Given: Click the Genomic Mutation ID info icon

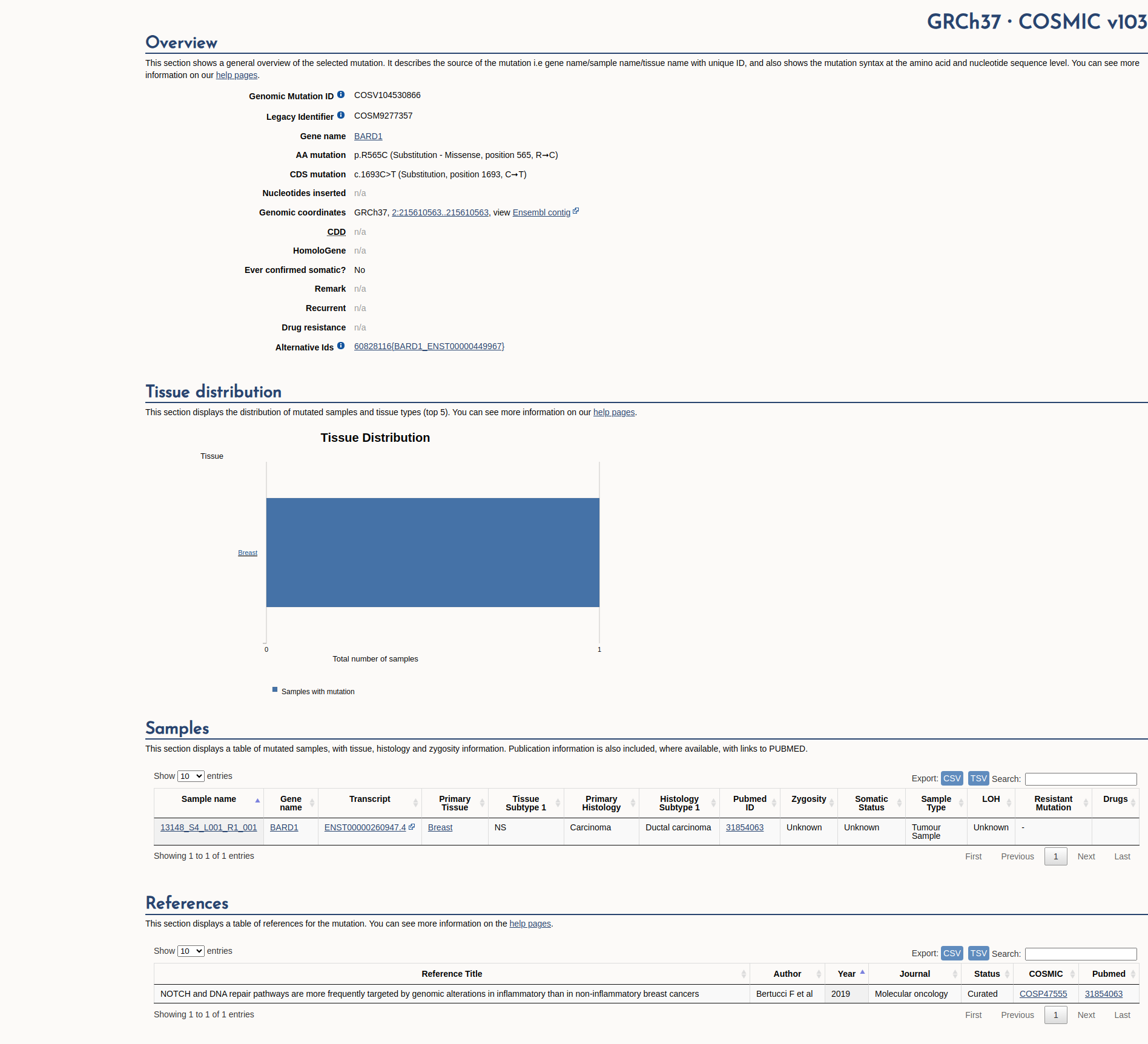Looking at the screenshot, I should 341,94.
